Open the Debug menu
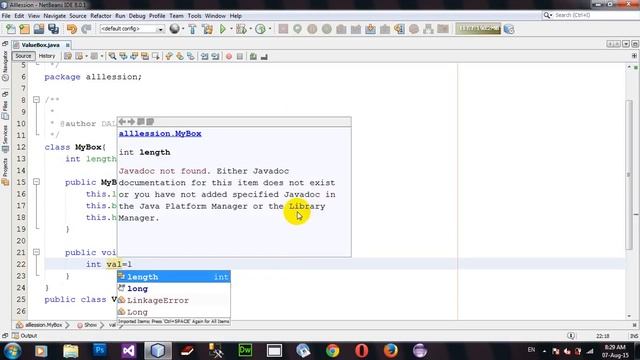Image resolution: width=640 pixels, height=360 pixels. pyautogui.click(x=137, y=16)
